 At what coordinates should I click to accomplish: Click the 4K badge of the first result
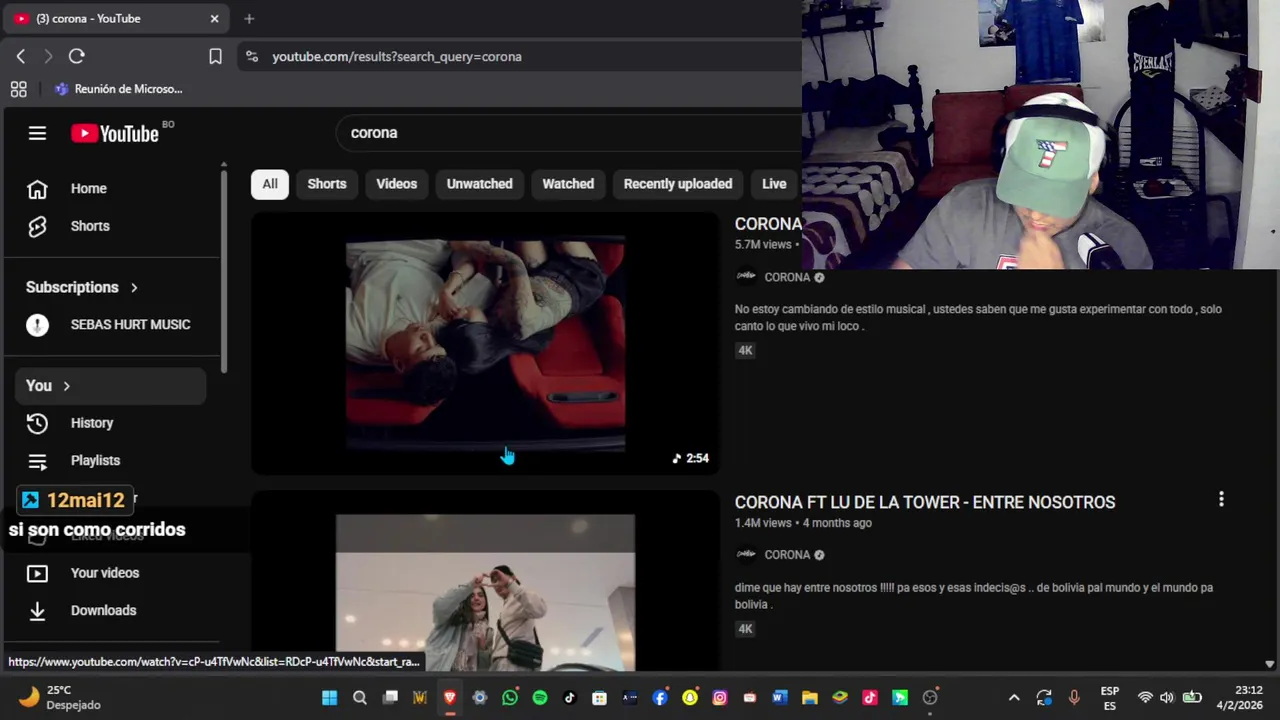point(745,350)
